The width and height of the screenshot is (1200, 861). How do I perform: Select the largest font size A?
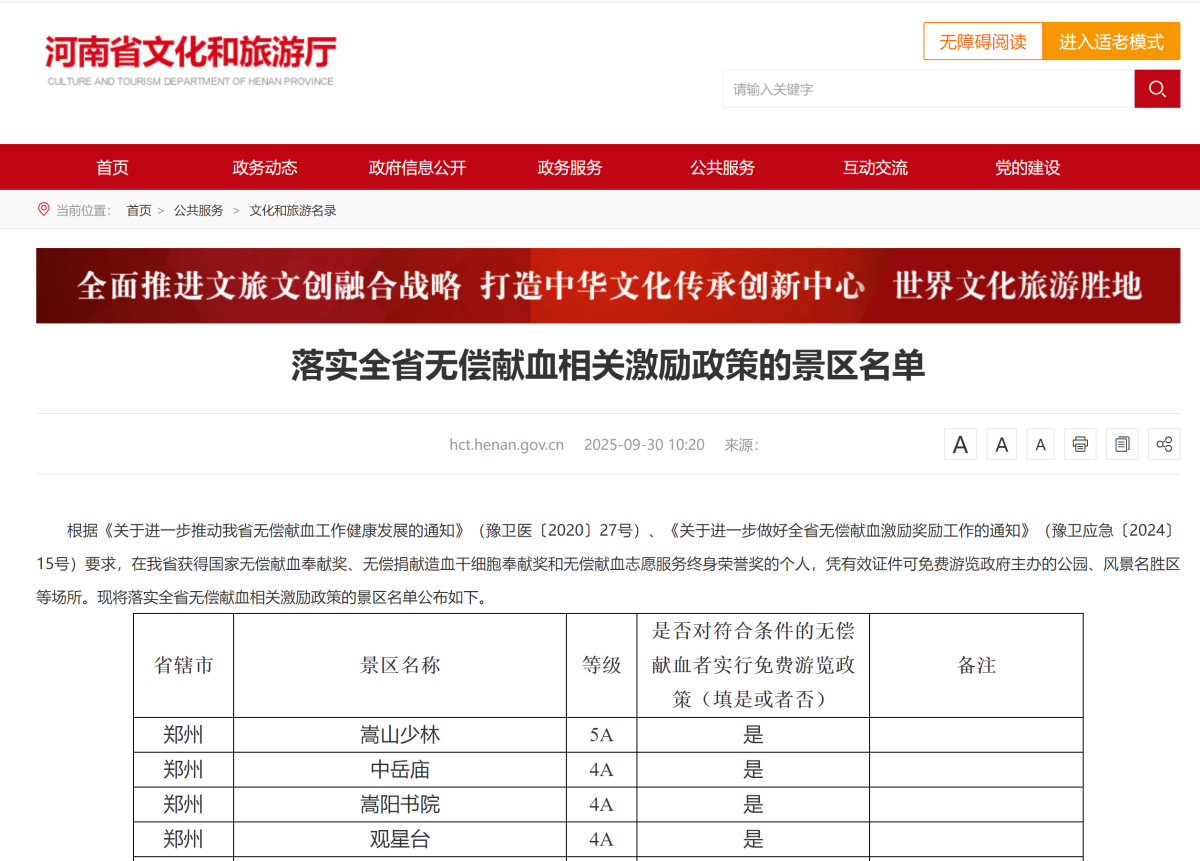960,444
